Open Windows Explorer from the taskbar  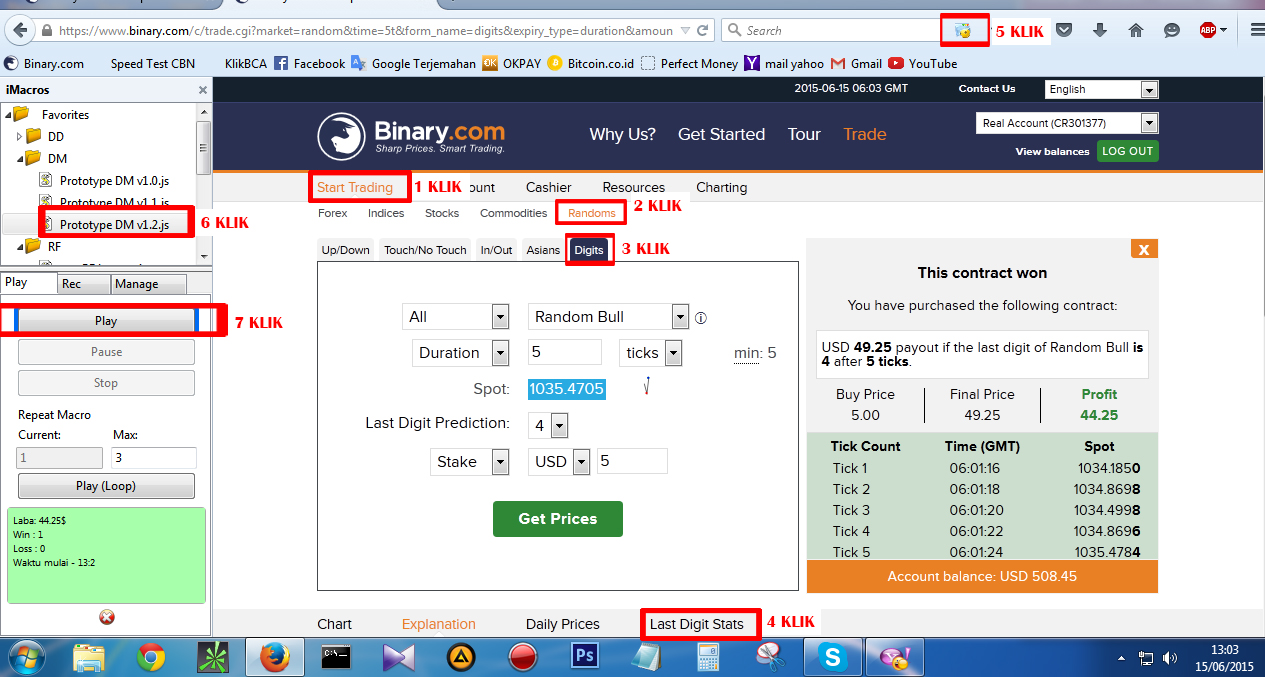[x=89, y=657]
